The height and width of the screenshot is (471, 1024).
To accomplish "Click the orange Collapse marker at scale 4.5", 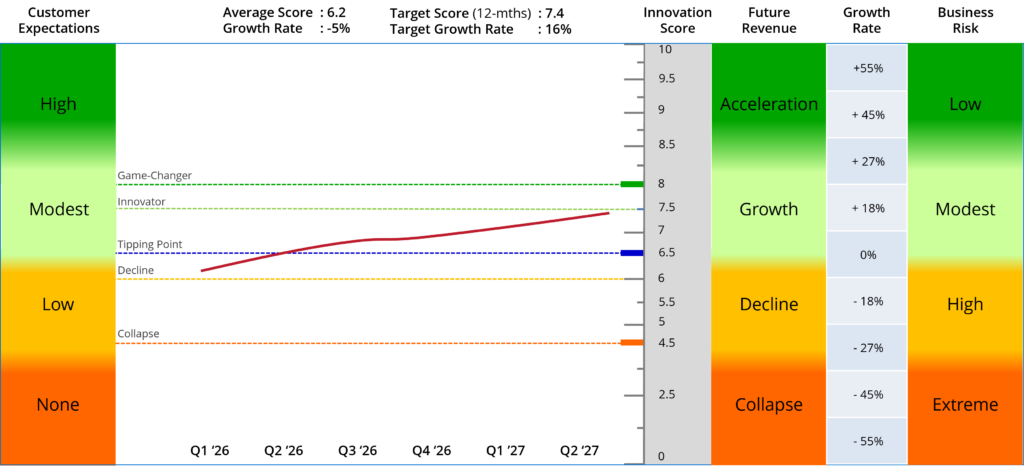I will 630,343.
